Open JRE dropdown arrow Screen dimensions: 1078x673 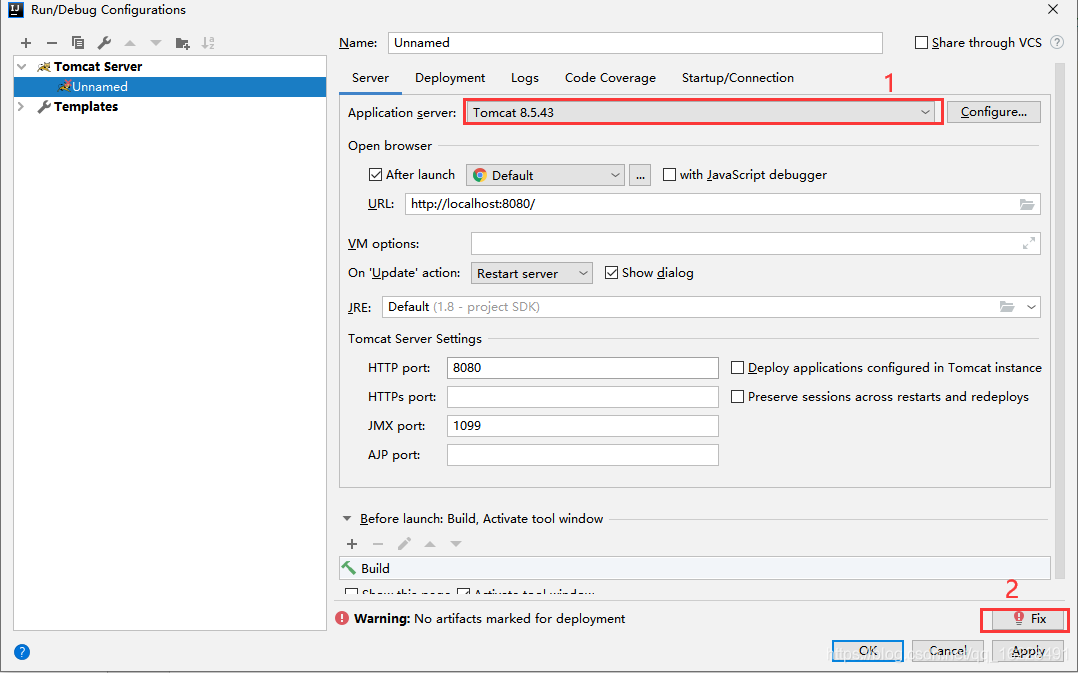[1031, 307]
